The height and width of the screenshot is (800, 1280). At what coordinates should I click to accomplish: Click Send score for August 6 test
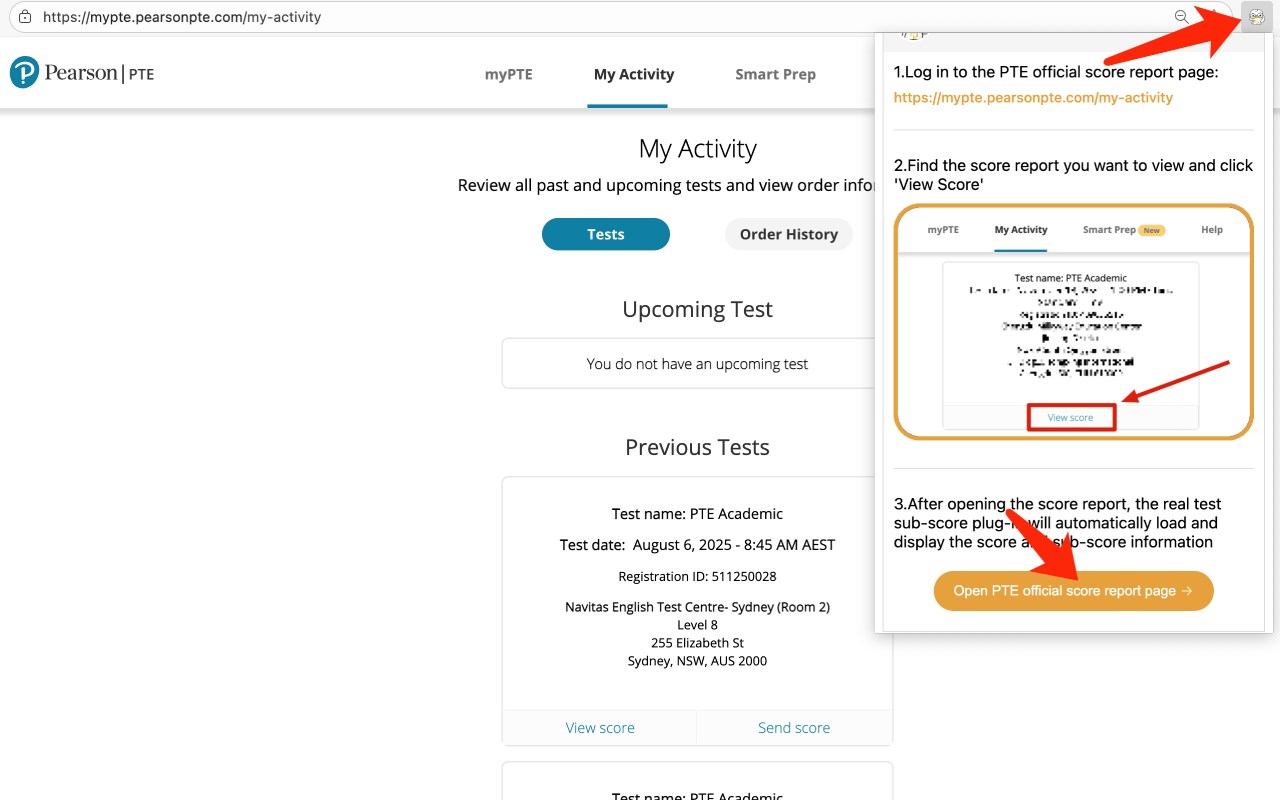(794, 728)
